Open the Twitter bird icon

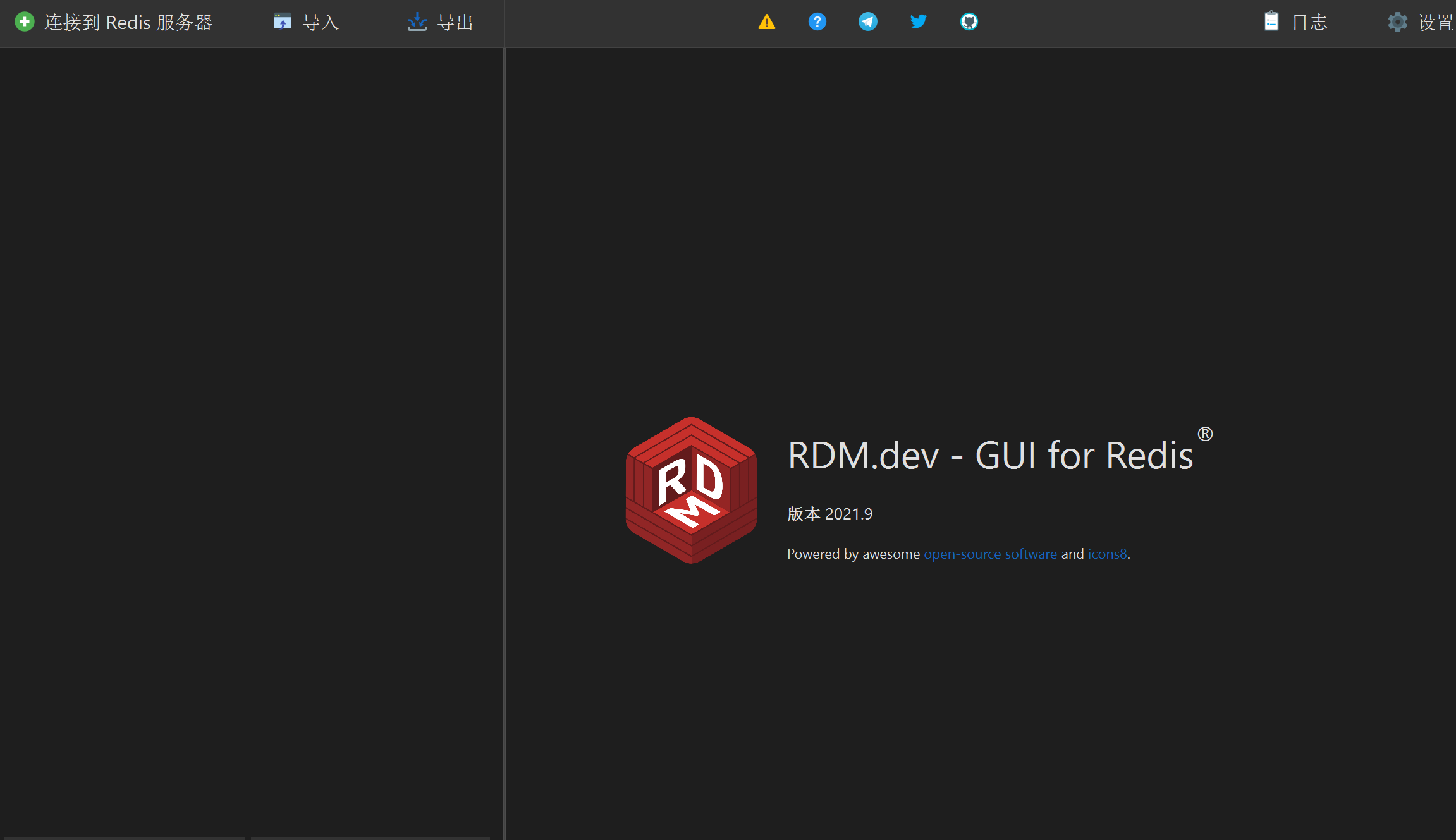click(919, 22)
